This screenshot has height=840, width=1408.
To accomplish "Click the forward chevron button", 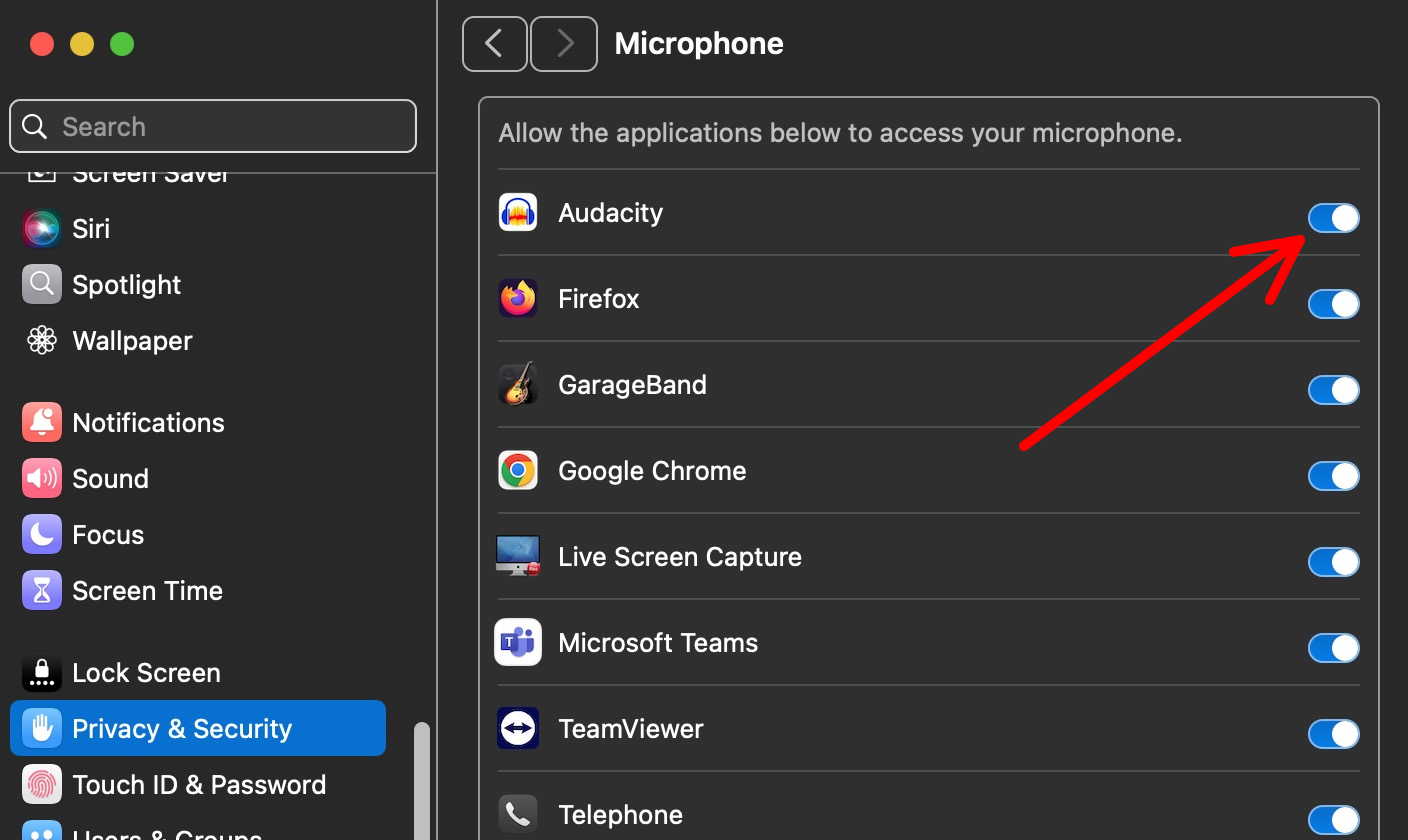I will [x=564, y=44].
